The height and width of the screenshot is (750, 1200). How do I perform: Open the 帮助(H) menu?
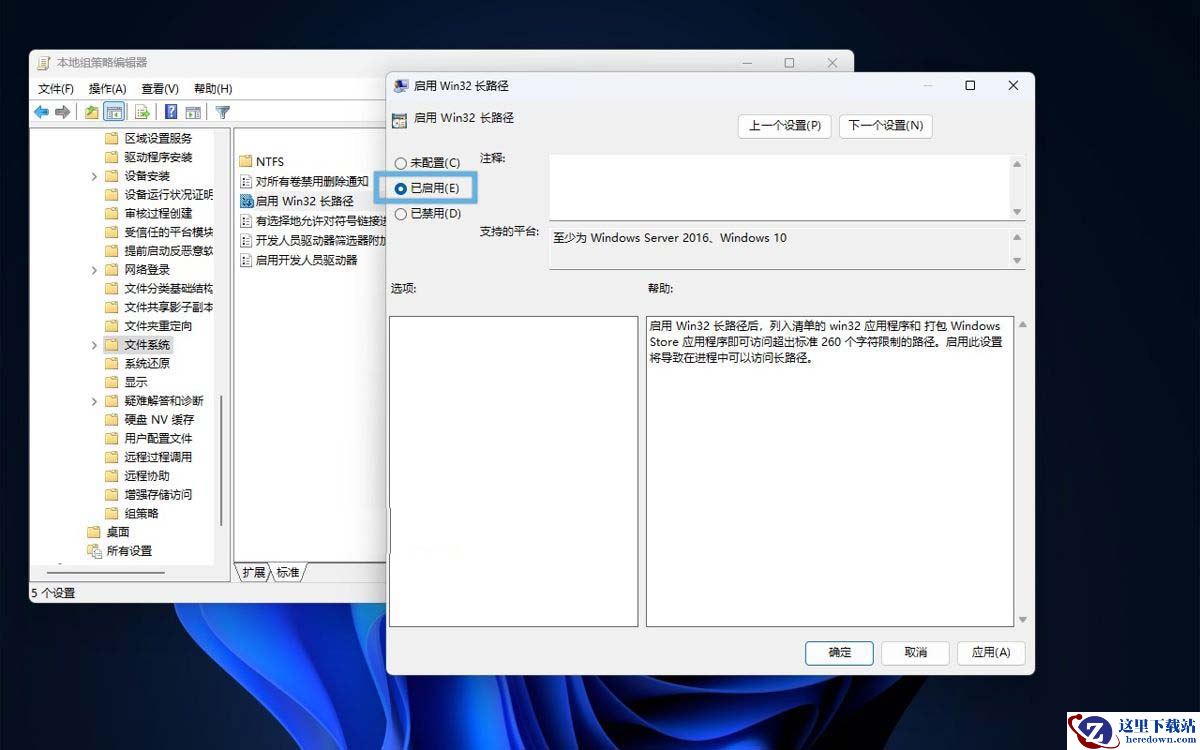[x=213, y=89]
